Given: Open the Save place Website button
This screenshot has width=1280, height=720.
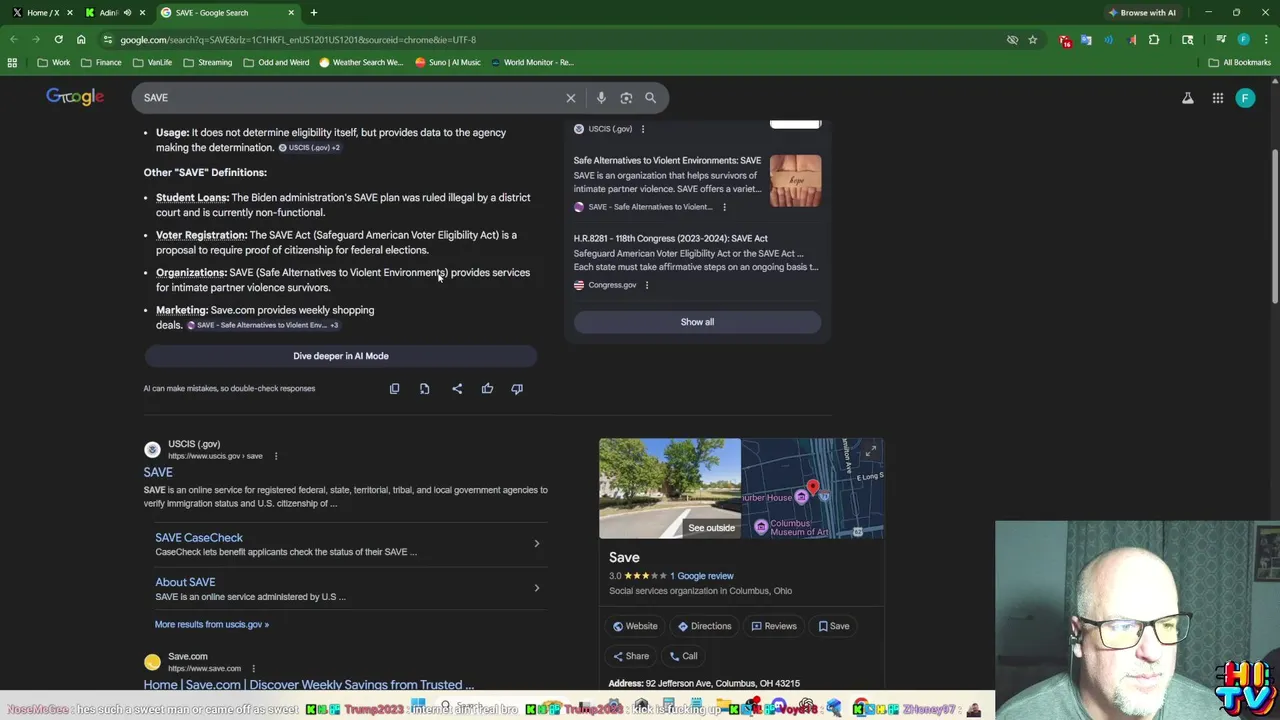Looking at the screenshot, I should pos(635,626).
